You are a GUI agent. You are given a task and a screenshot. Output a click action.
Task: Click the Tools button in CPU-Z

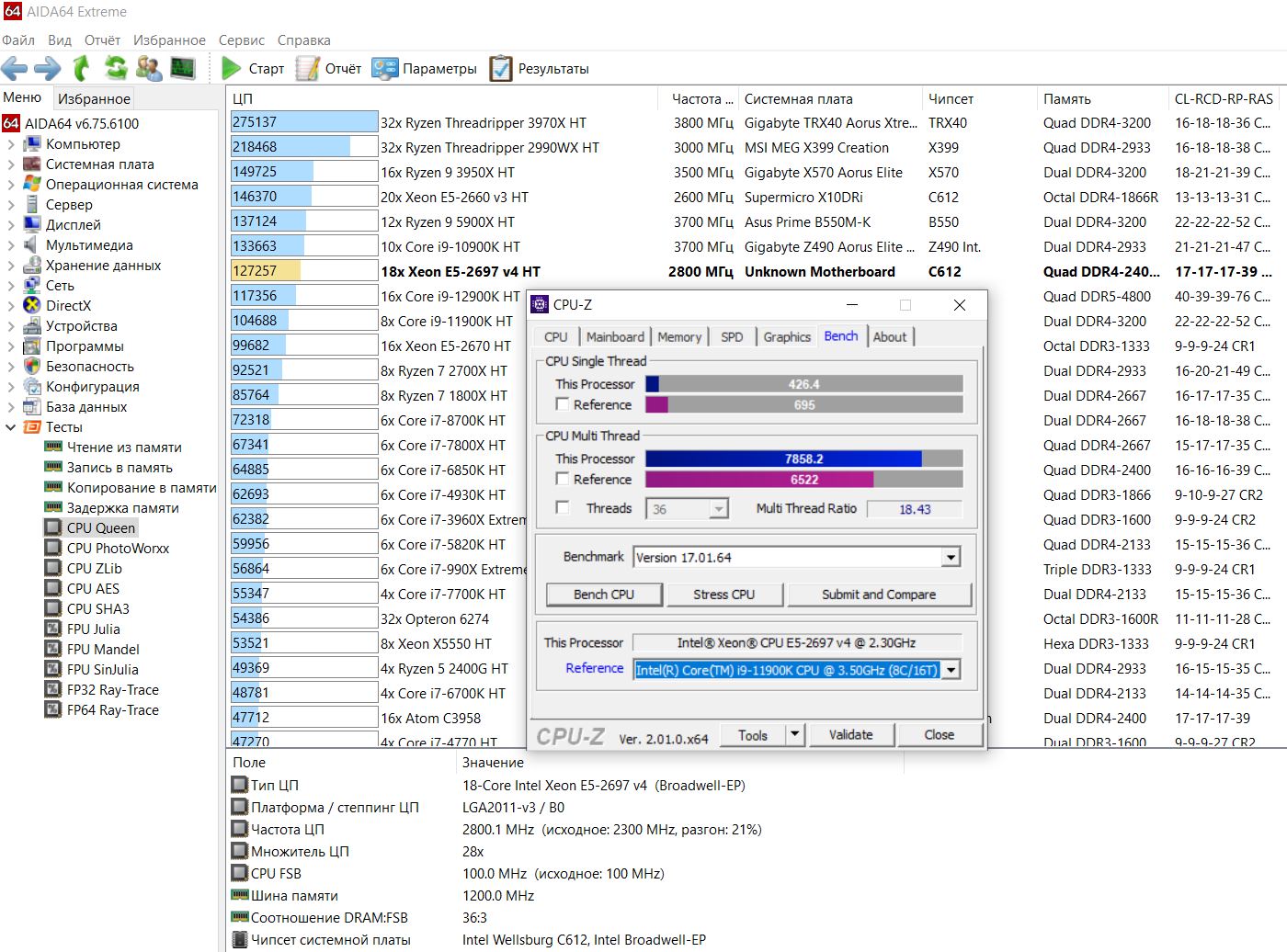[752, 734]
